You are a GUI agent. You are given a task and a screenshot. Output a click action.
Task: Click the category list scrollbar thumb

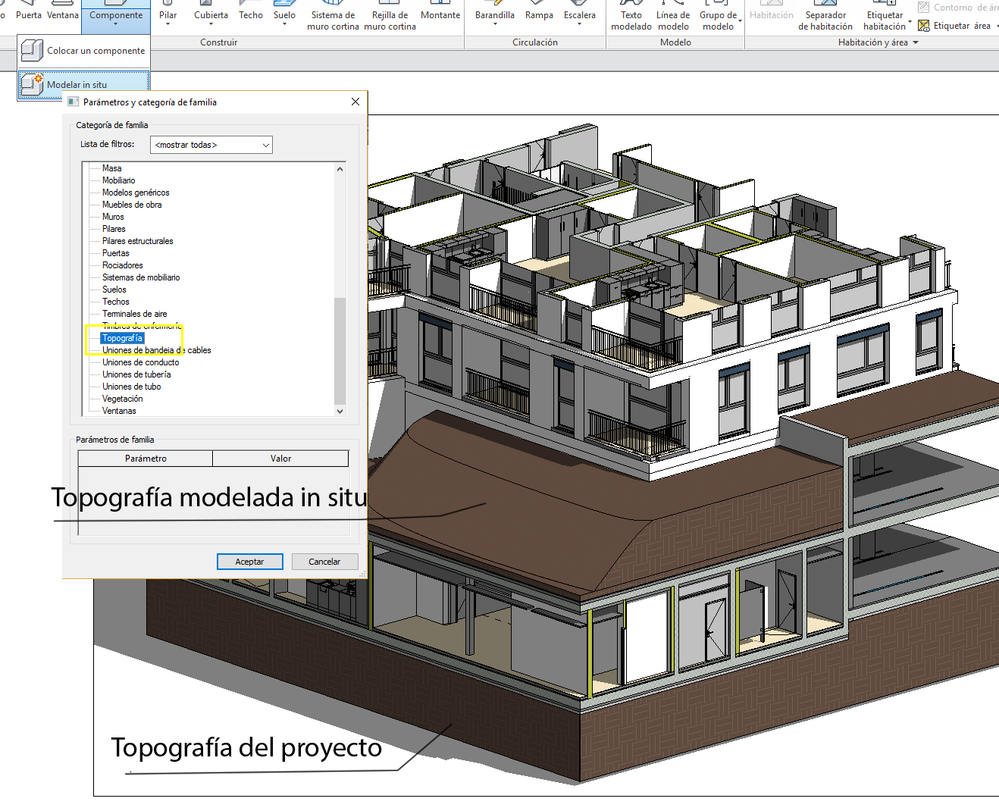point(340,350)
